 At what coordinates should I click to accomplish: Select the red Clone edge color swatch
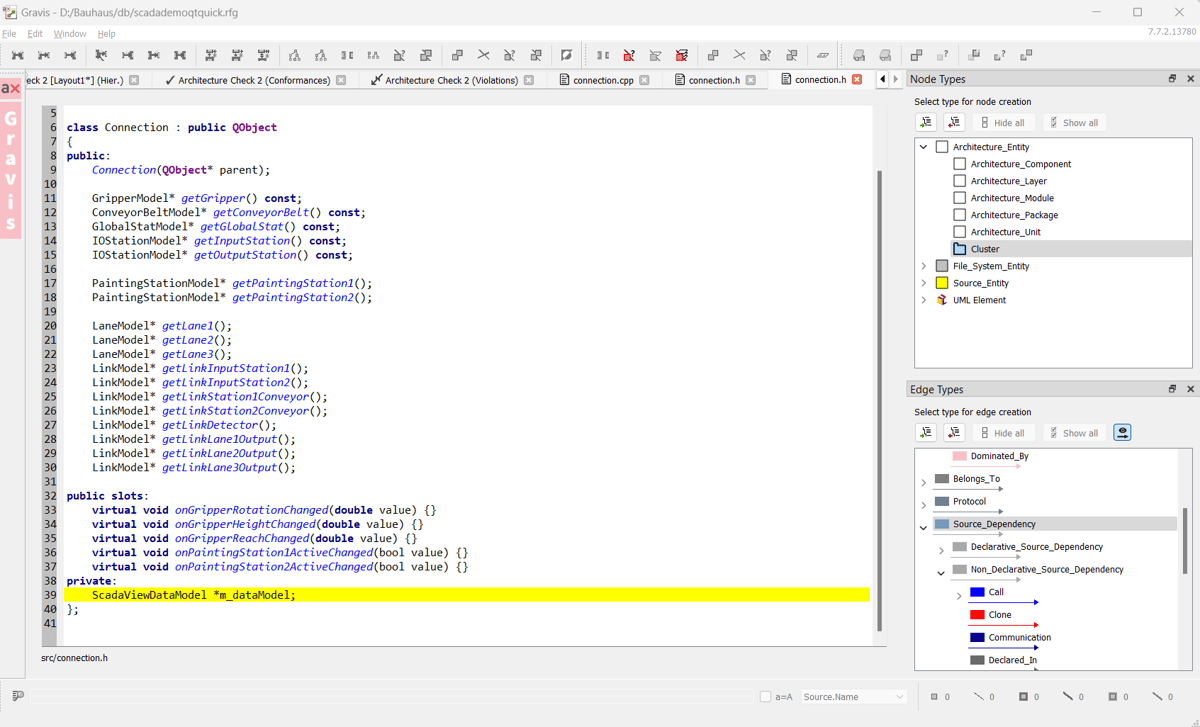click(977, 615)
